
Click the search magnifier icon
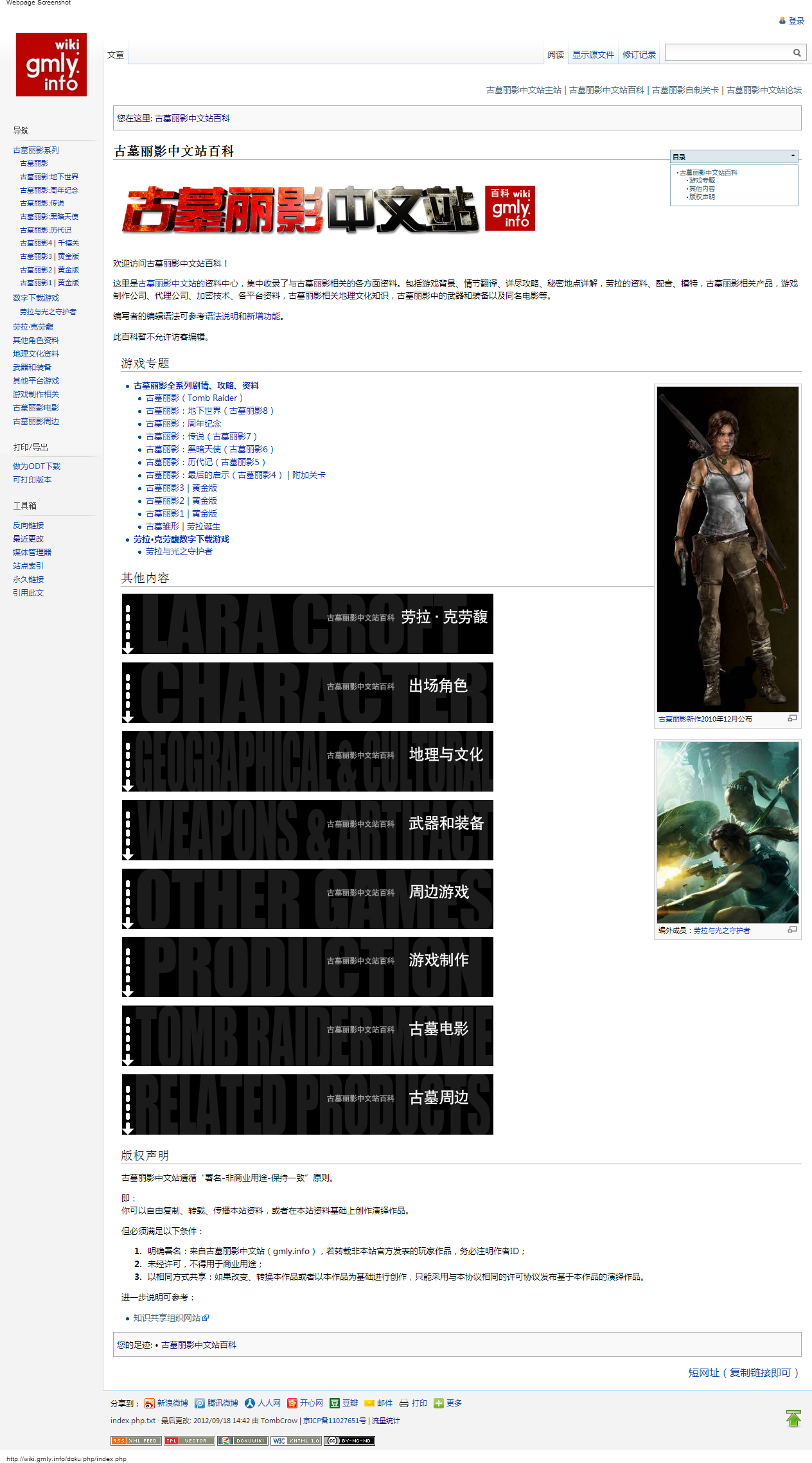(797, 53)
